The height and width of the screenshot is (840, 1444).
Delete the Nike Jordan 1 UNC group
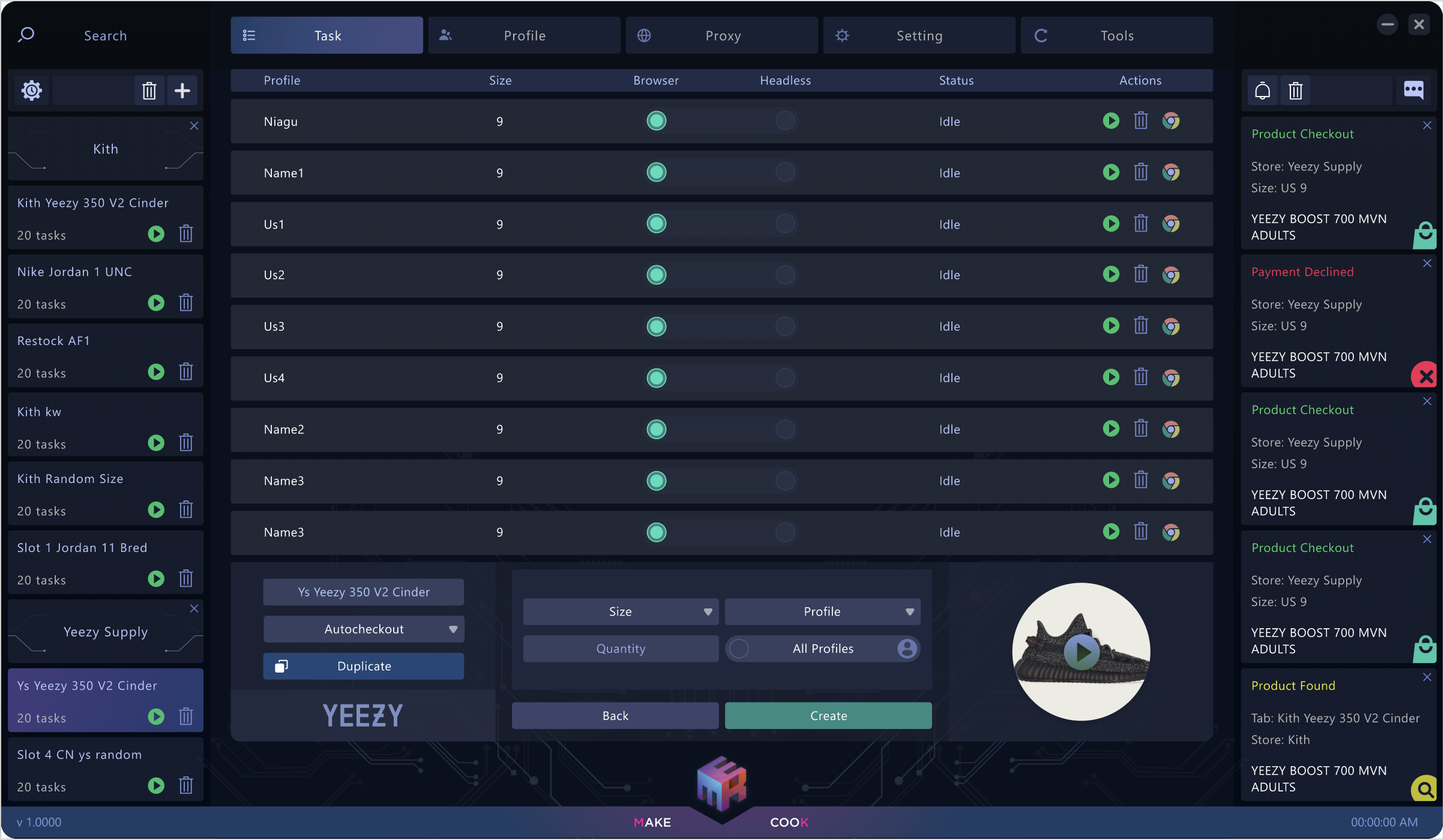[186, 302]
